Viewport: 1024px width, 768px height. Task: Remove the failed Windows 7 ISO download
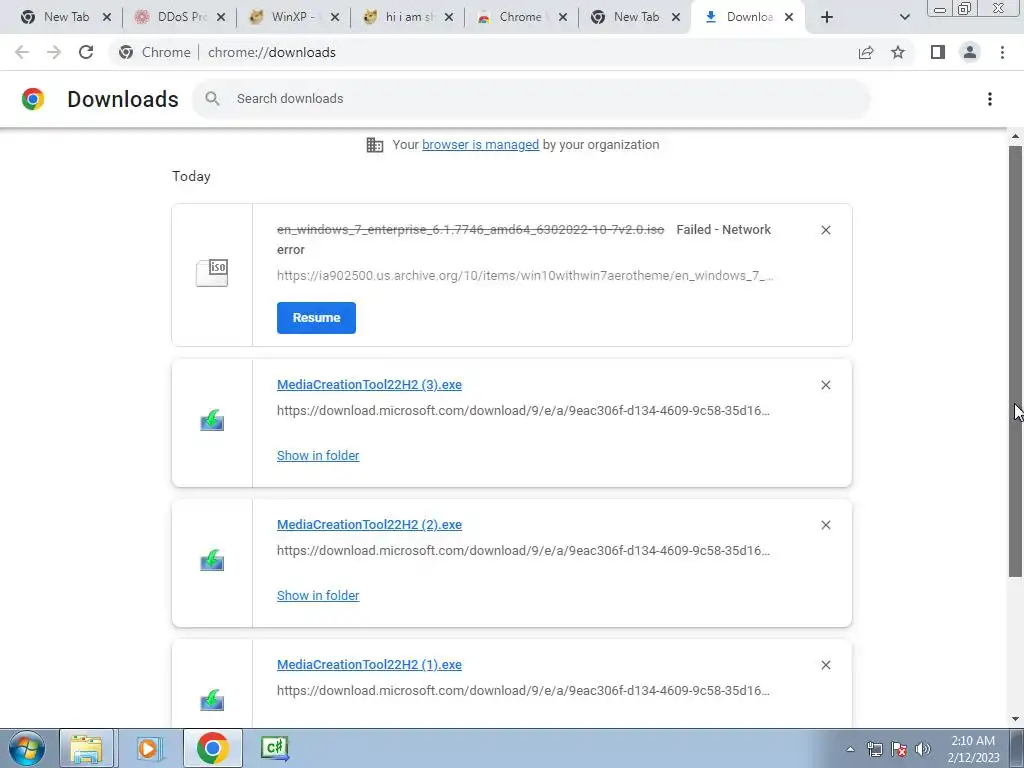click(x=825, y=230)
